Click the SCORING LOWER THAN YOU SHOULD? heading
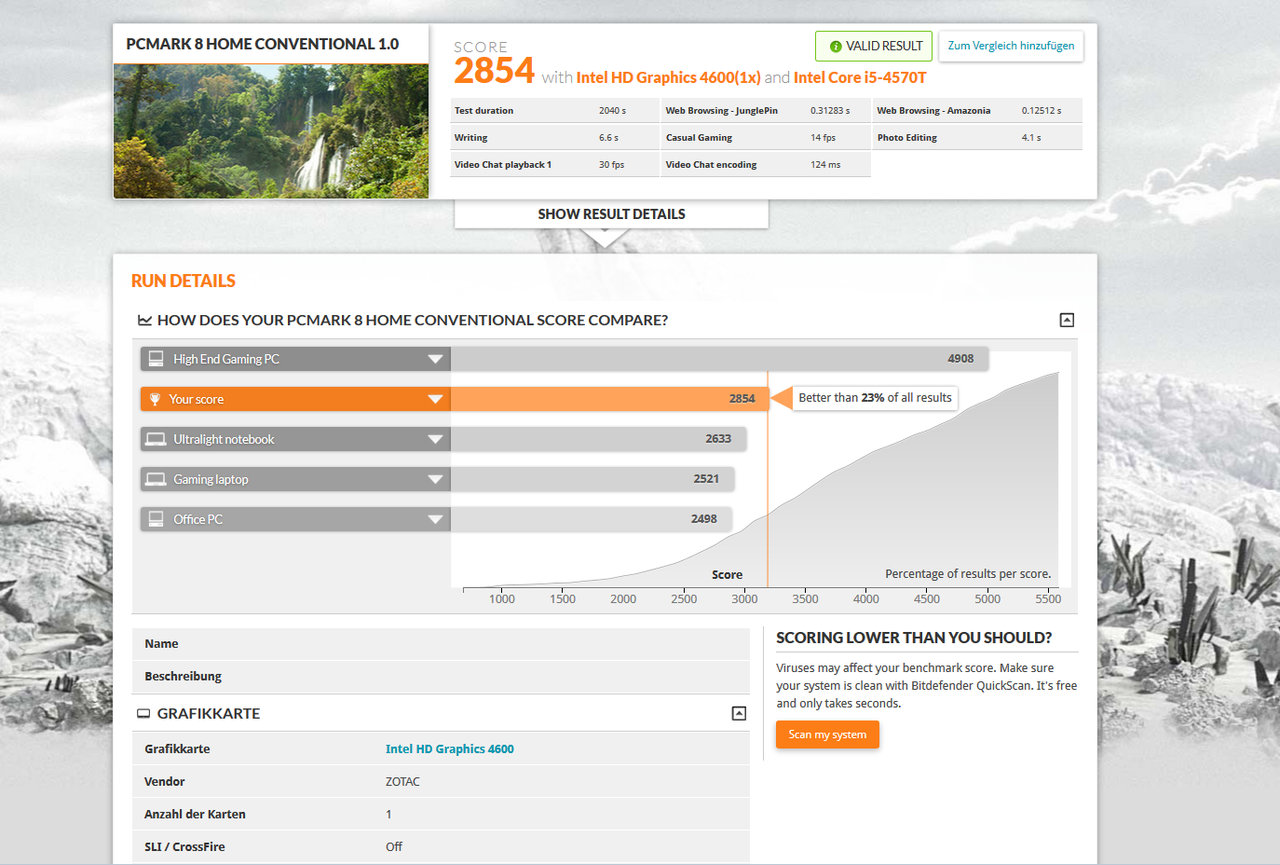Screen dimensions: 1280x865 coord(914,638)
